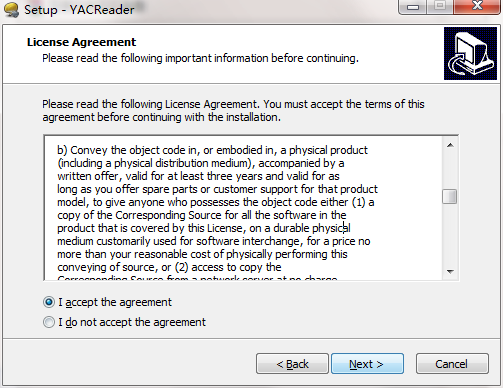Click the "License Agreement" bold heading
503x388 pixels.
coord(81,42)
